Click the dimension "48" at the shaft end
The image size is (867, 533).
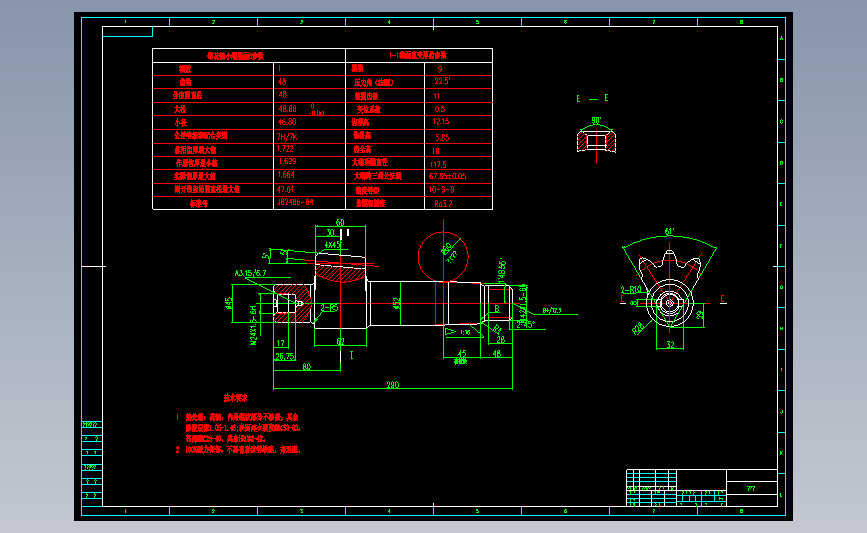(497, 353)
